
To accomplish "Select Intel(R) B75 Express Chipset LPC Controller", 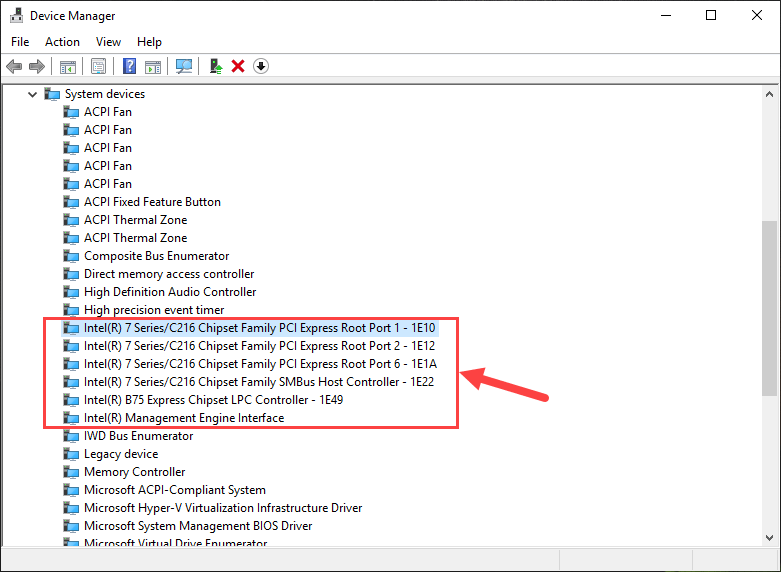I will click(x=213, y=400).
